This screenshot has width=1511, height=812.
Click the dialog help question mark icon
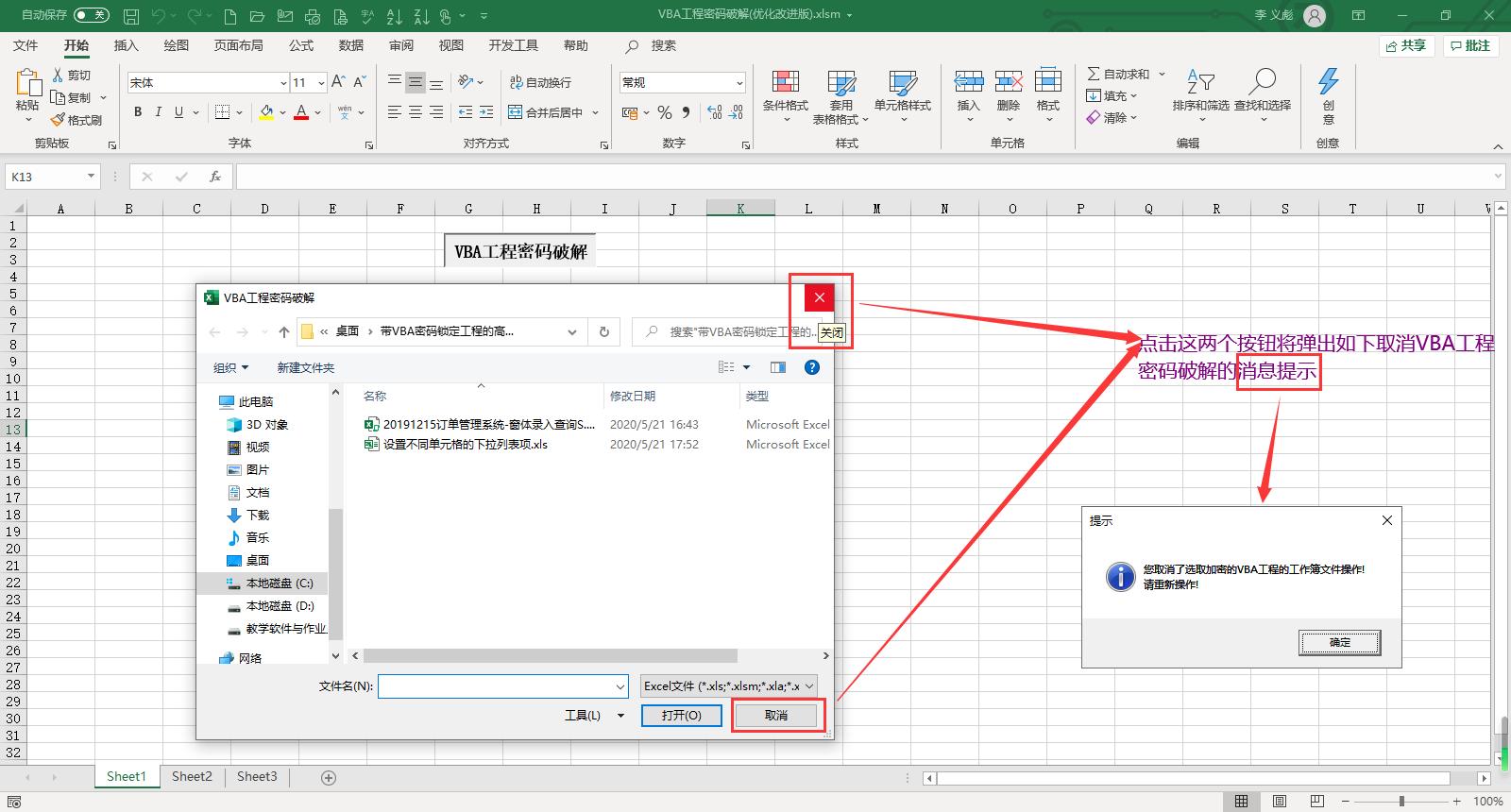coord(811,367)
